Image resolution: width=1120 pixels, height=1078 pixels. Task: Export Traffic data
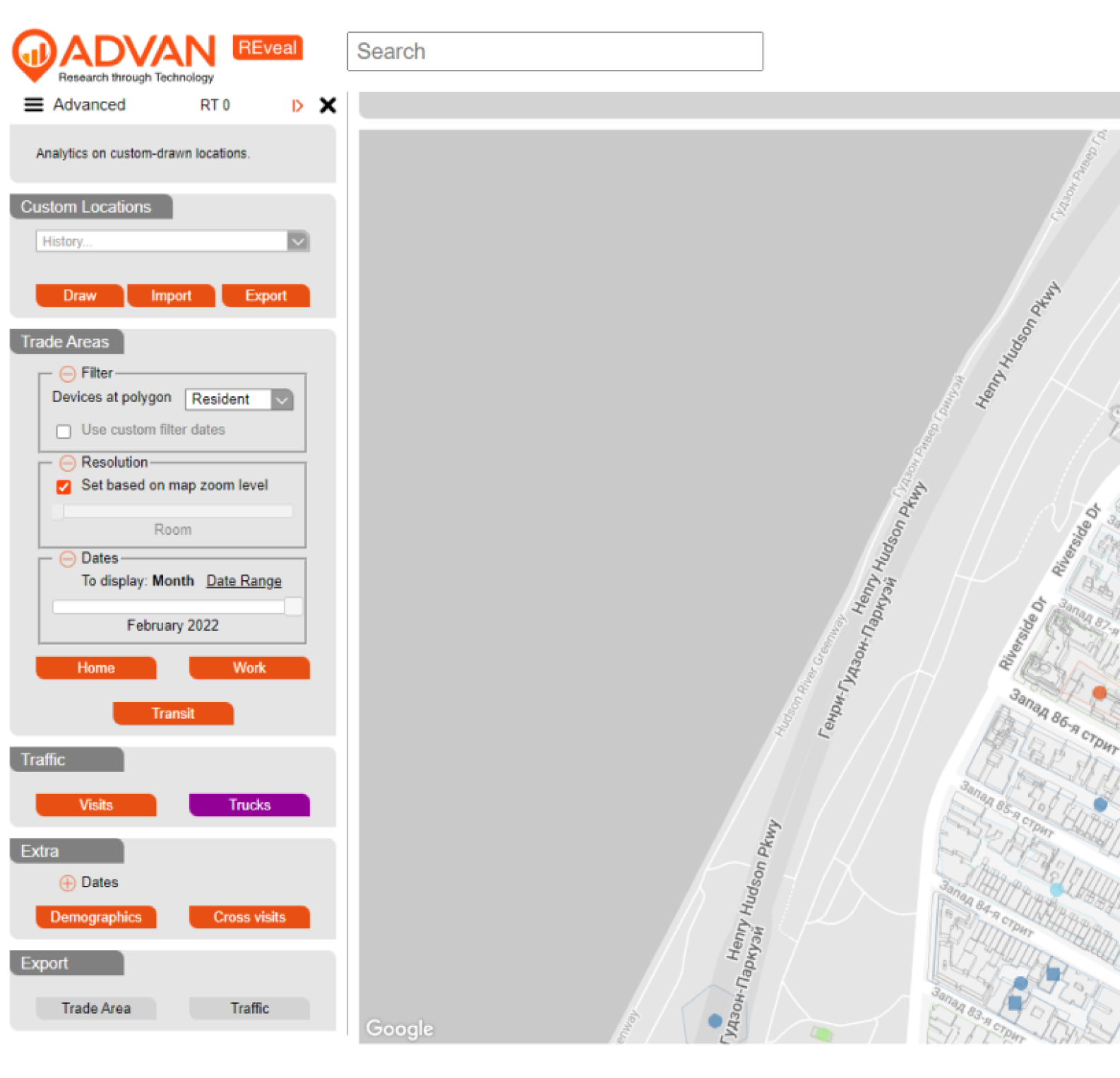(x=249, y=1008)
